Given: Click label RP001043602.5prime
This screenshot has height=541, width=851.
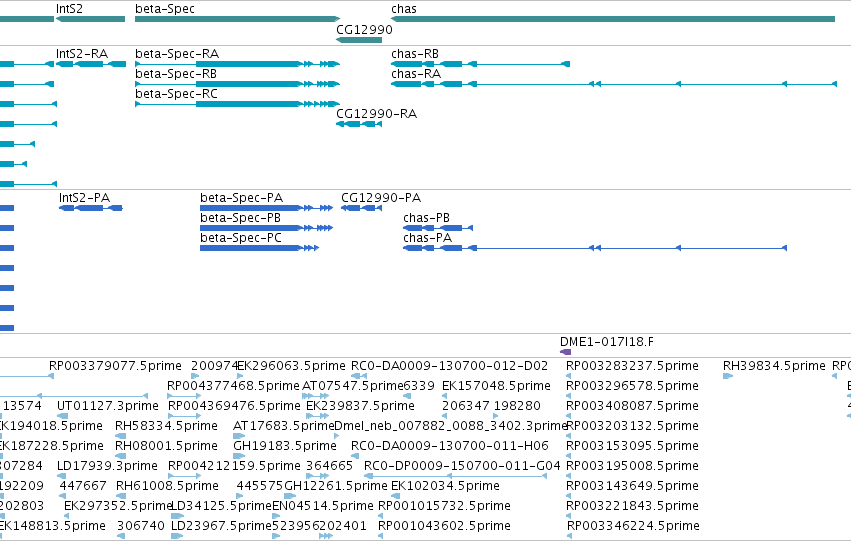Looking at the screenshot, I should 444,526.
